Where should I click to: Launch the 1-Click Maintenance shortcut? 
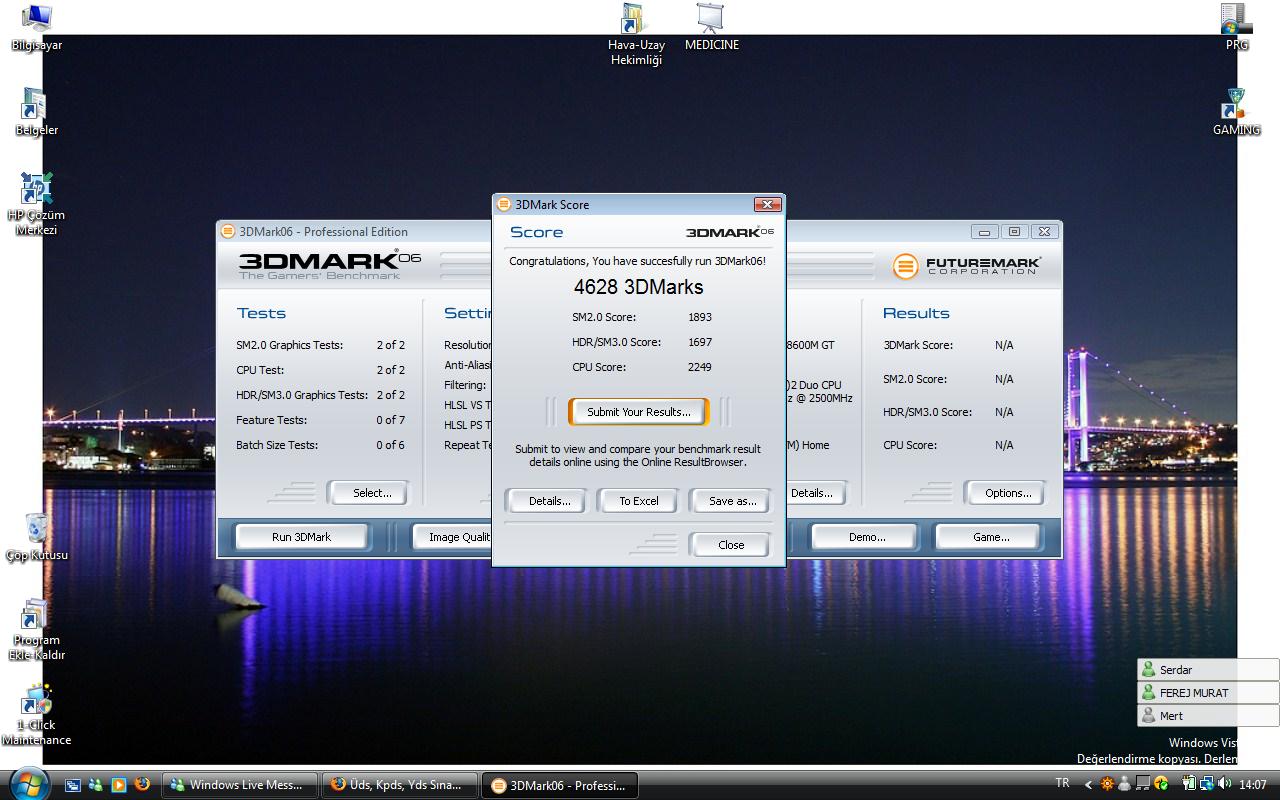[x=36, y=714]
